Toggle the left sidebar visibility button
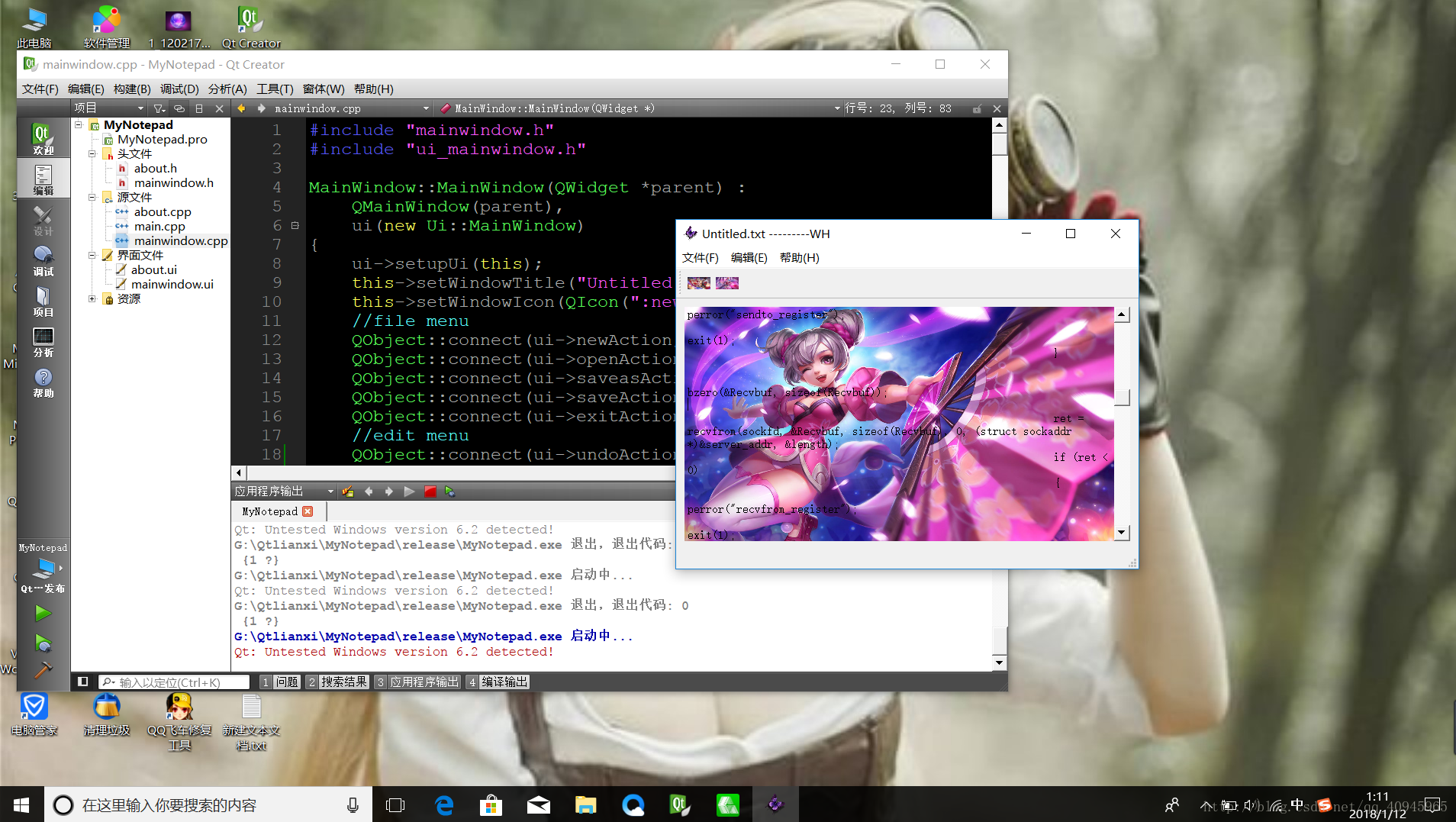 tap(83, 682)
